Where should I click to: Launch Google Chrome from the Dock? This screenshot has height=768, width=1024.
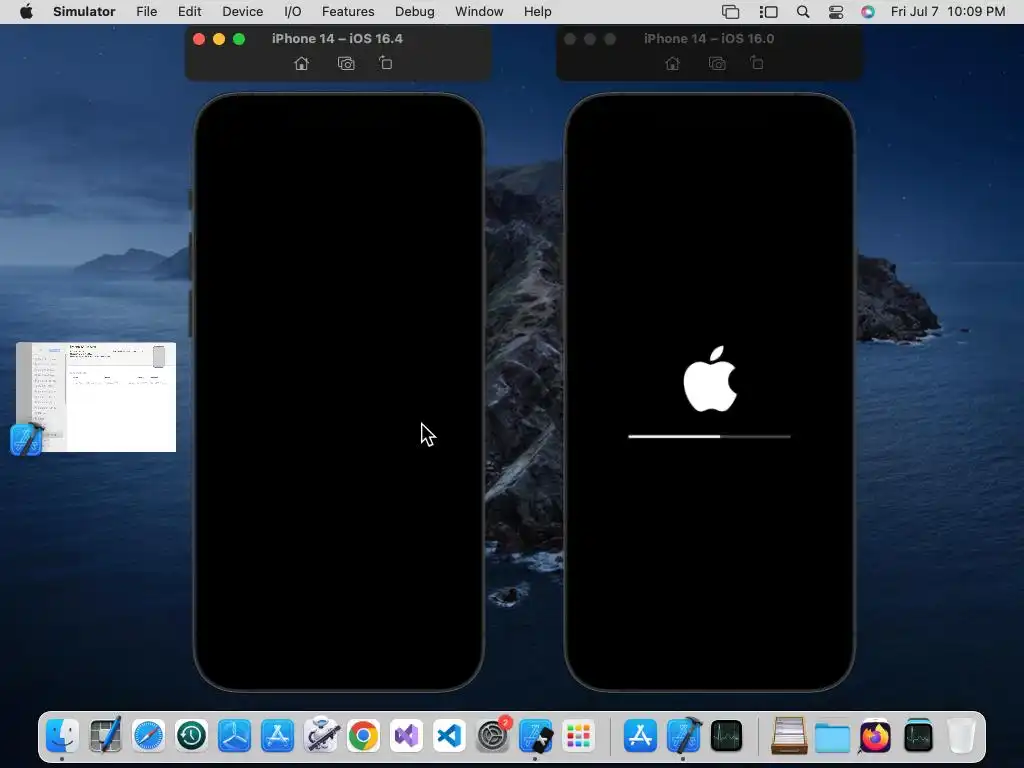pyautogui.click(x=363, y=736)
